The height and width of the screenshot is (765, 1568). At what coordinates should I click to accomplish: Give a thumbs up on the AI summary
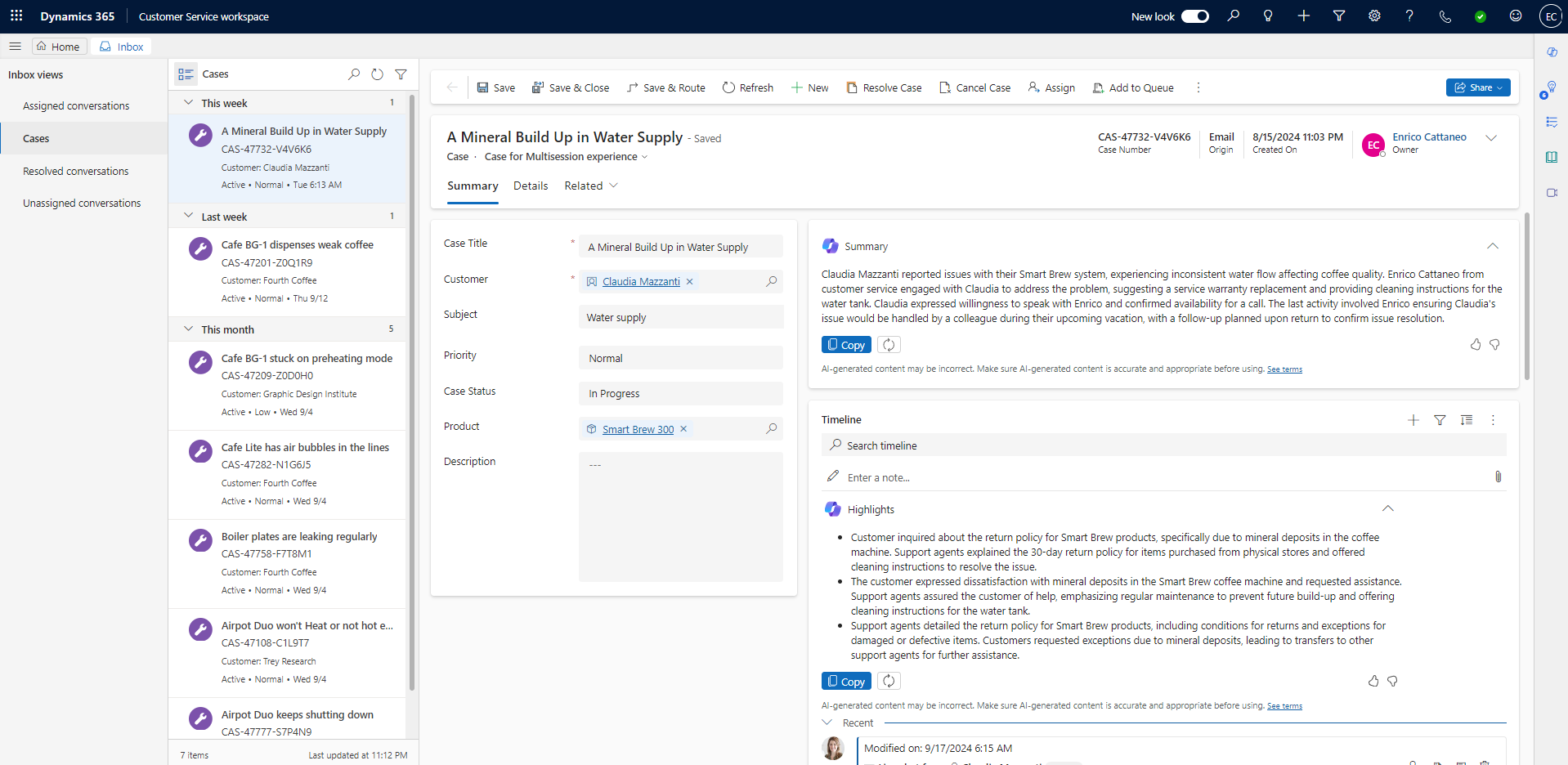coord(1476,344)
